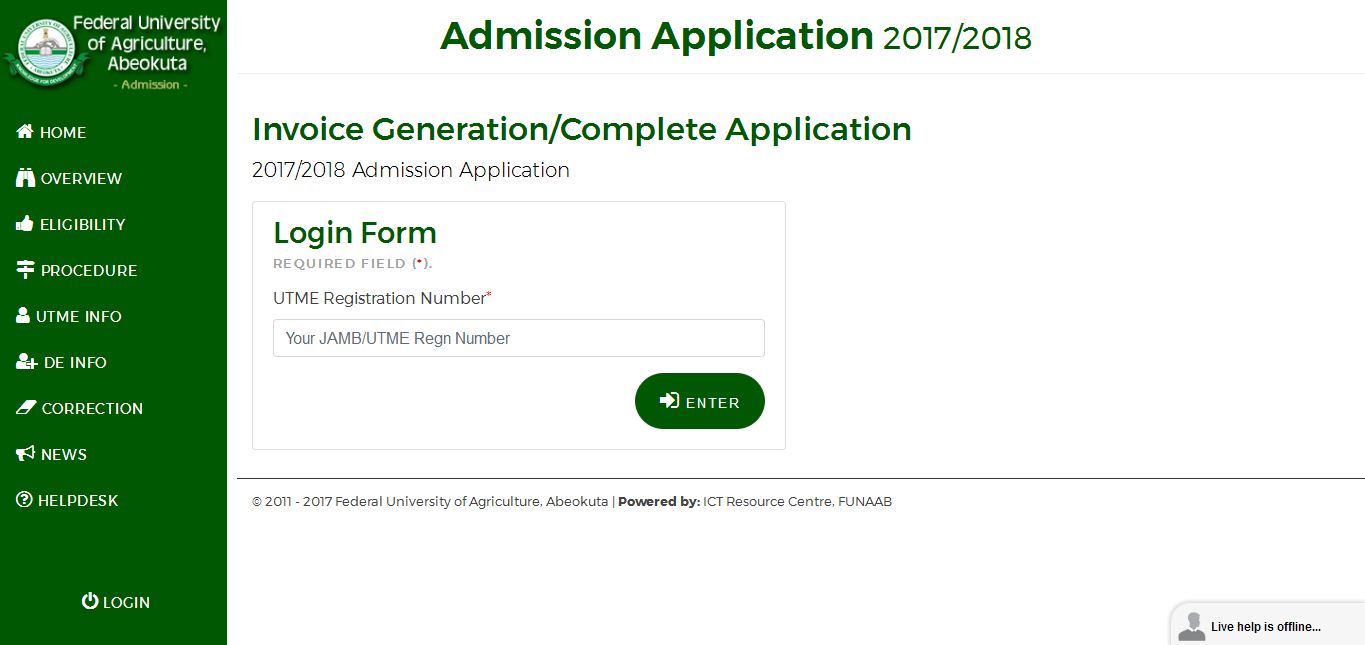Click the eraser Correction icon
This screenshot has height=645, width=1365.
click(x=26, y=408)
